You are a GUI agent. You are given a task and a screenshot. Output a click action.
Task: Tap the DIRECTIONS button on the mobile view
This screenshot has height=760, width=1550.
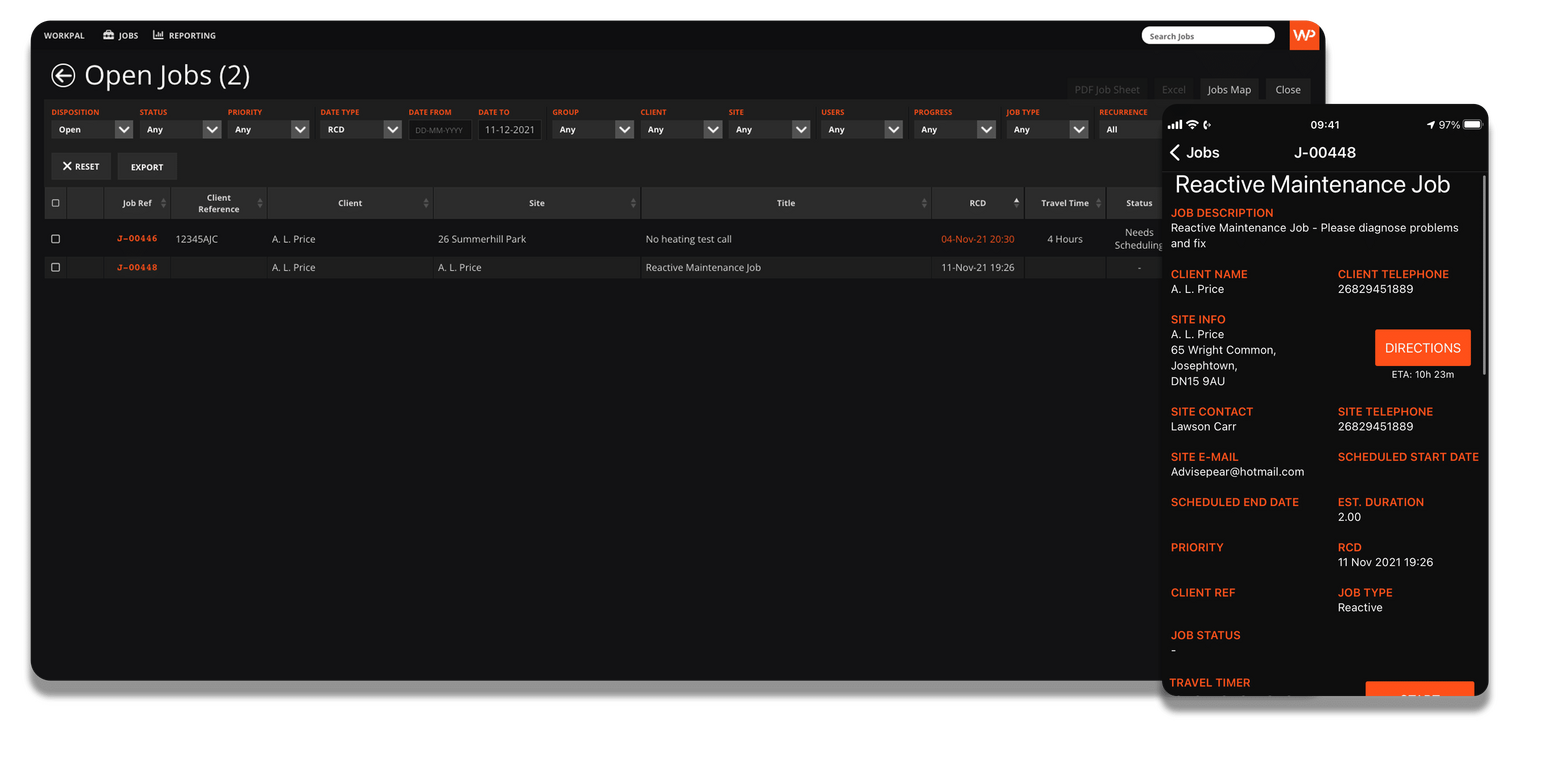click(1422, 347)
